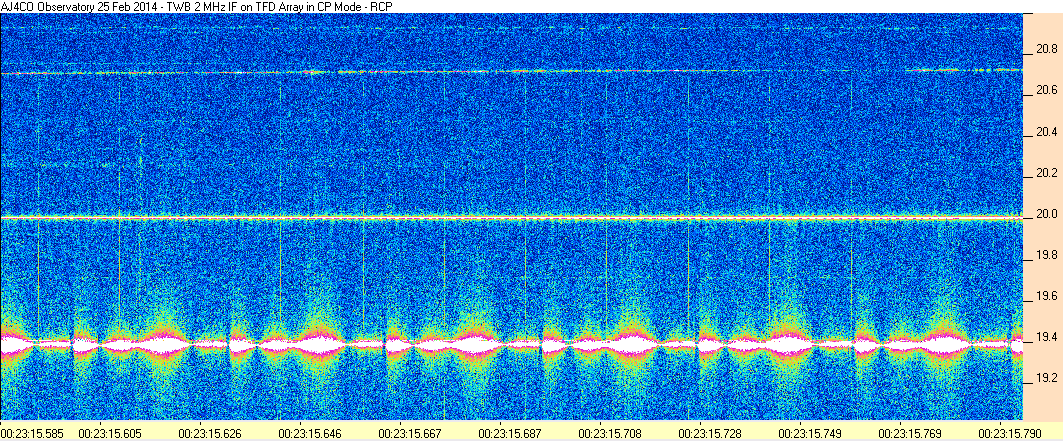This screenshot has width=1063, height=441.
Task: Select the 19.4 frequency axis label
Action: [x=1047, y=337]
